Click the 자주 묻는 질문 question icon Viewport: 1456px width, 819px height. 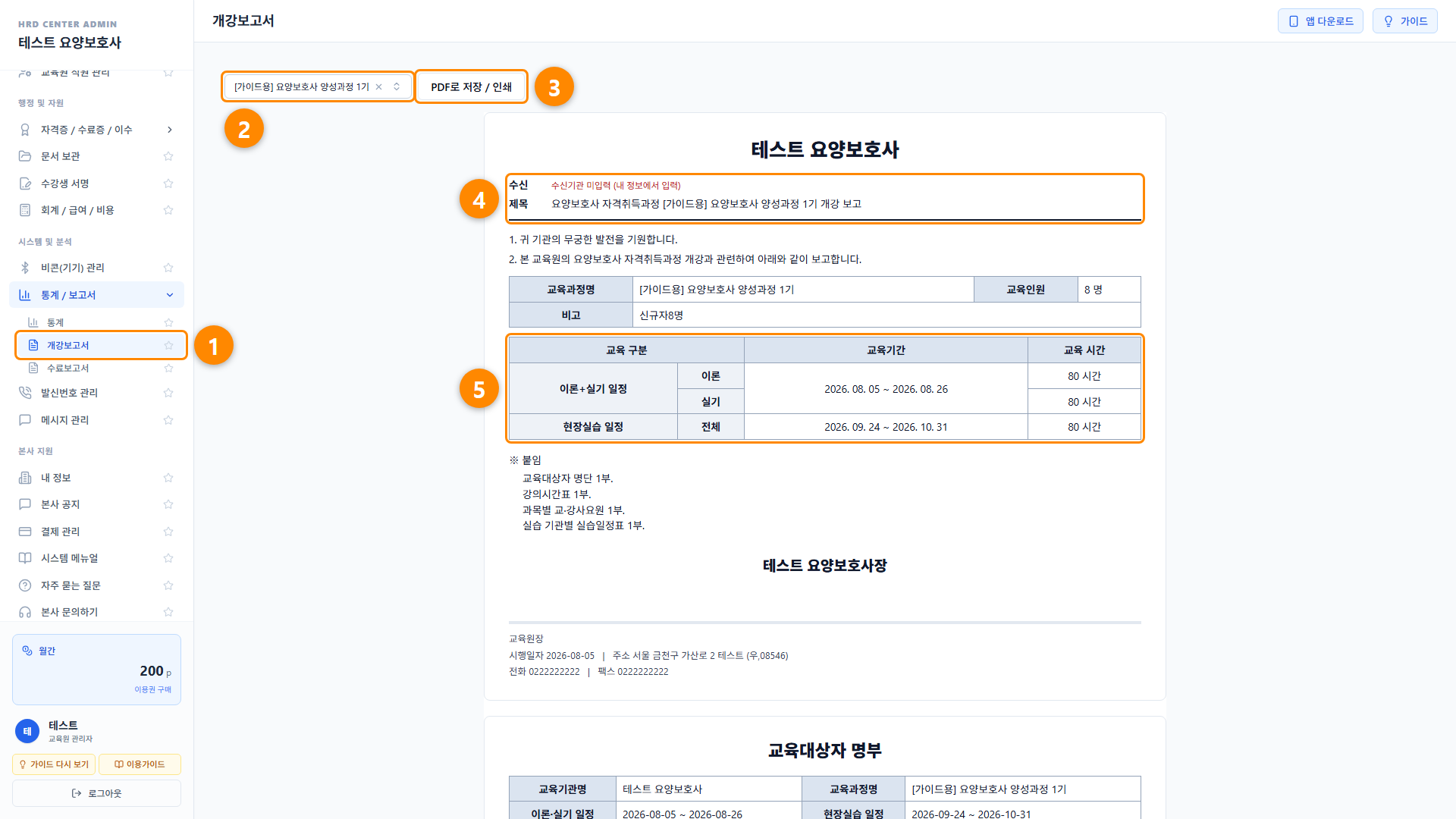pos(25,585)
